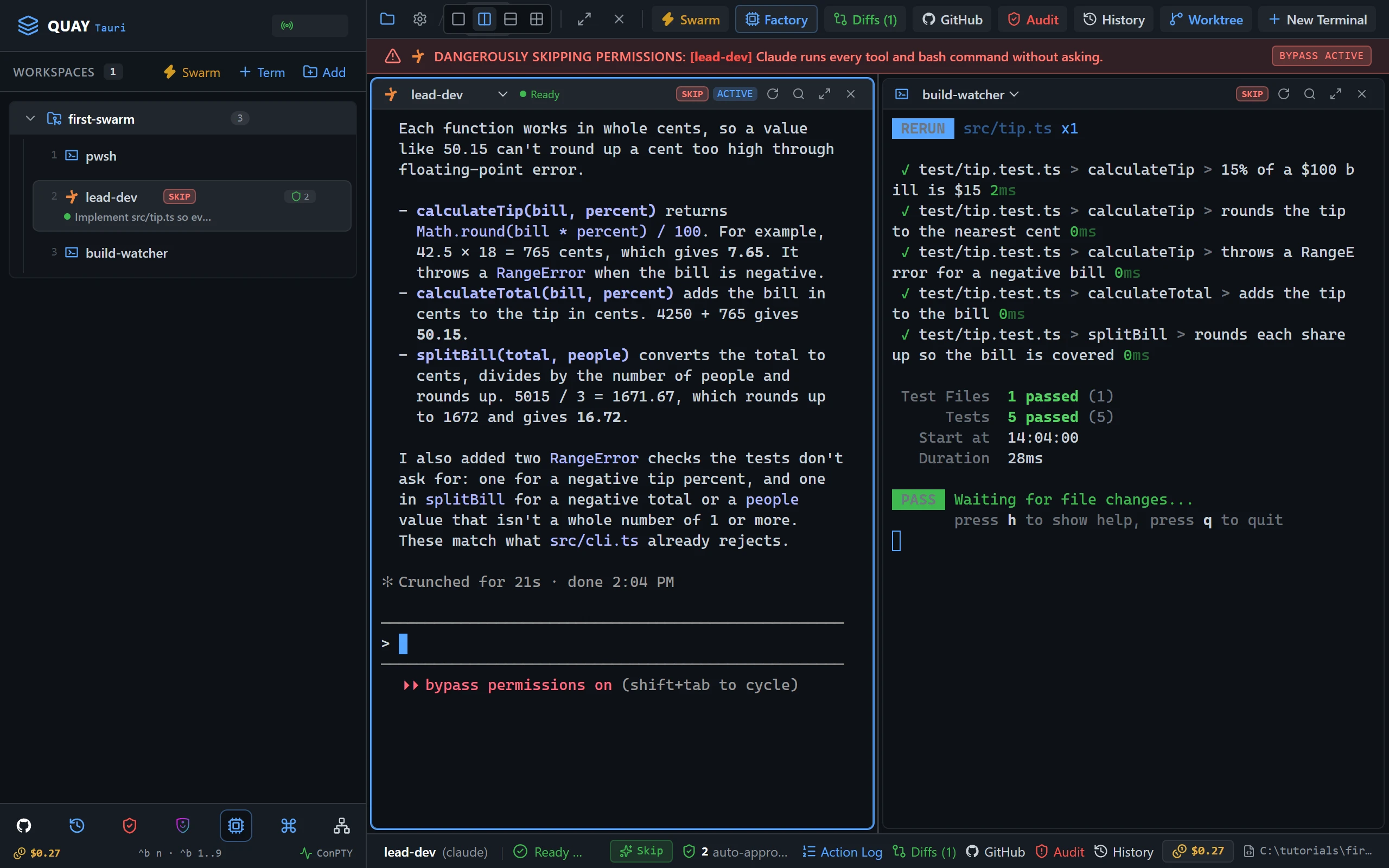Click the network hierarchy icon in the sidebar footer

pyautogui.click(x=341, y=826)
